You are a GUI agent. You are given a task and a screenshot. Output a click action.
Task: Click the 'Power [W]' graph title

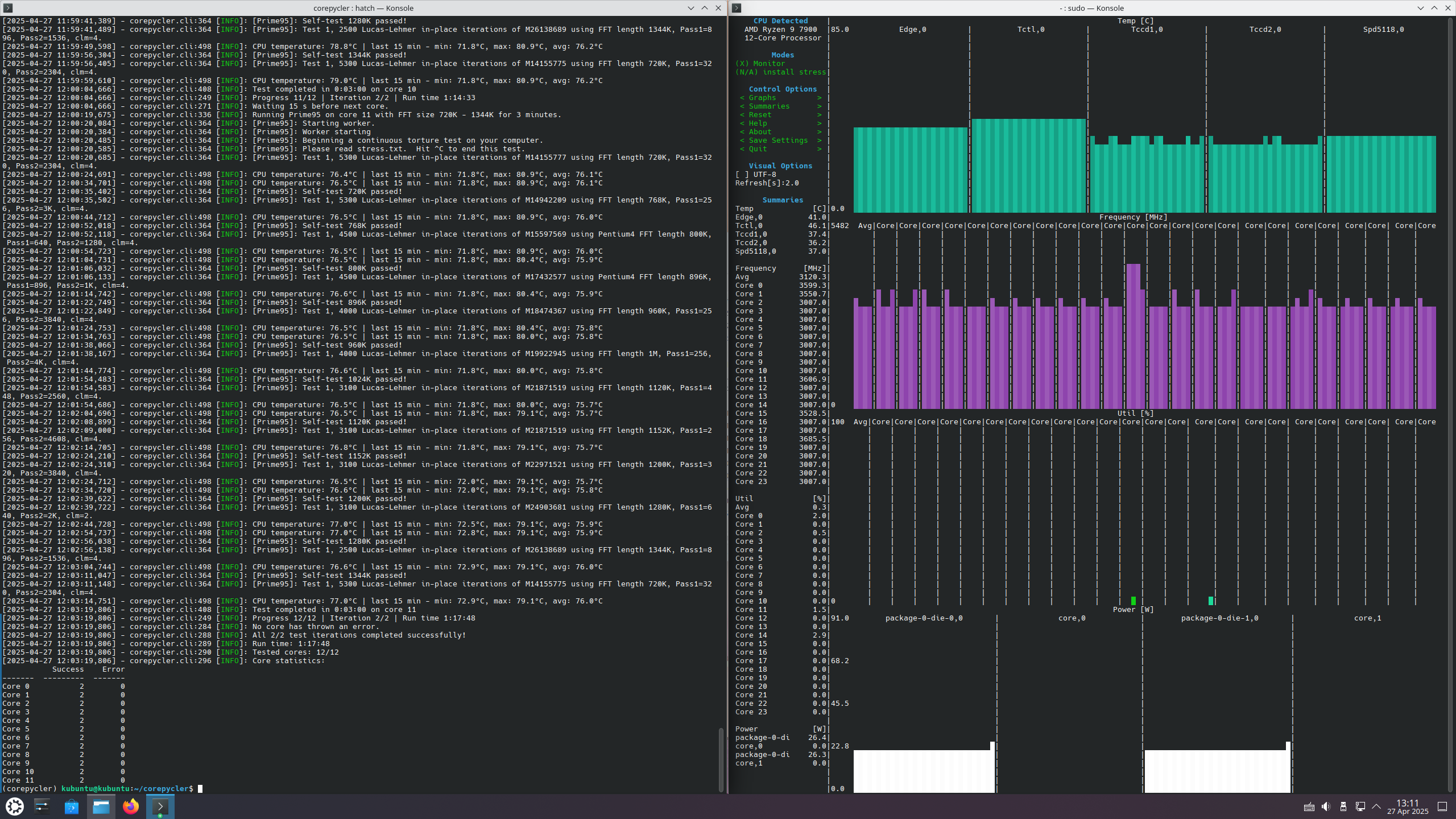tap(1133, 610)
